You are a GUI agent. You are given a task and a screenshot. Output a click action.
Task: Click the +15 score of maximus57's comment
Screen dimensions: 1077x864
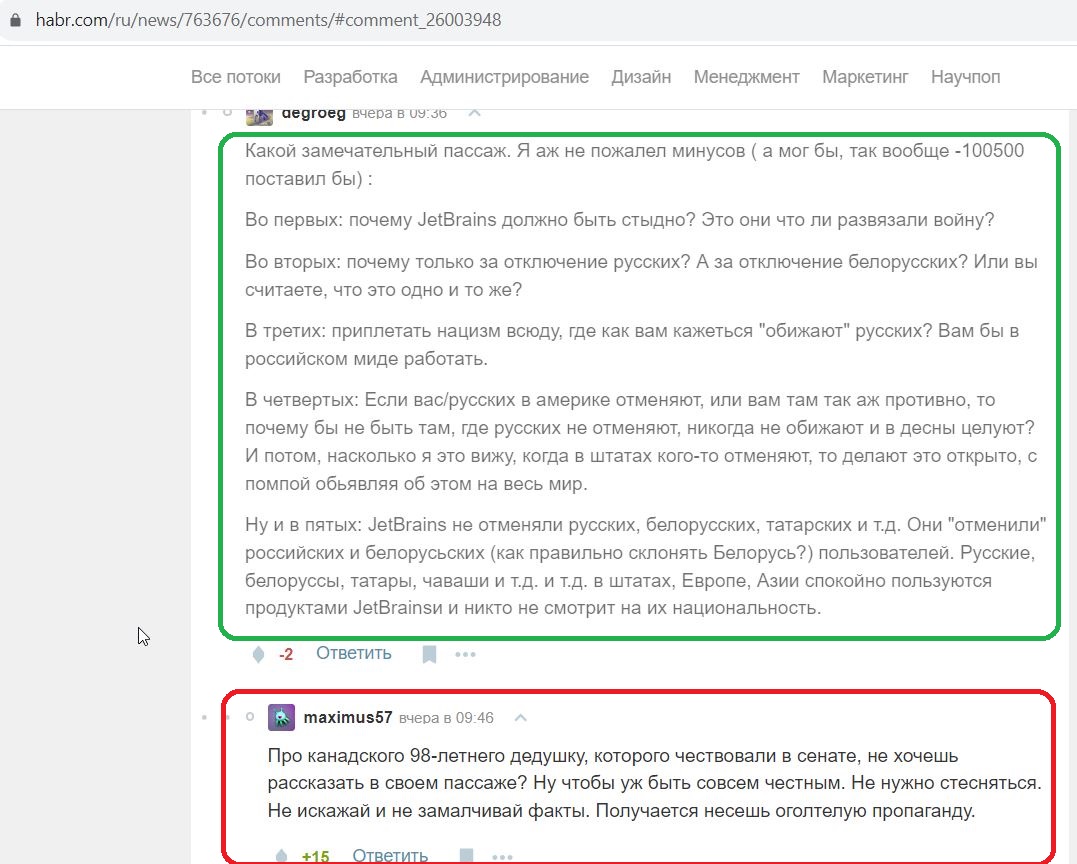pos(315,856)
